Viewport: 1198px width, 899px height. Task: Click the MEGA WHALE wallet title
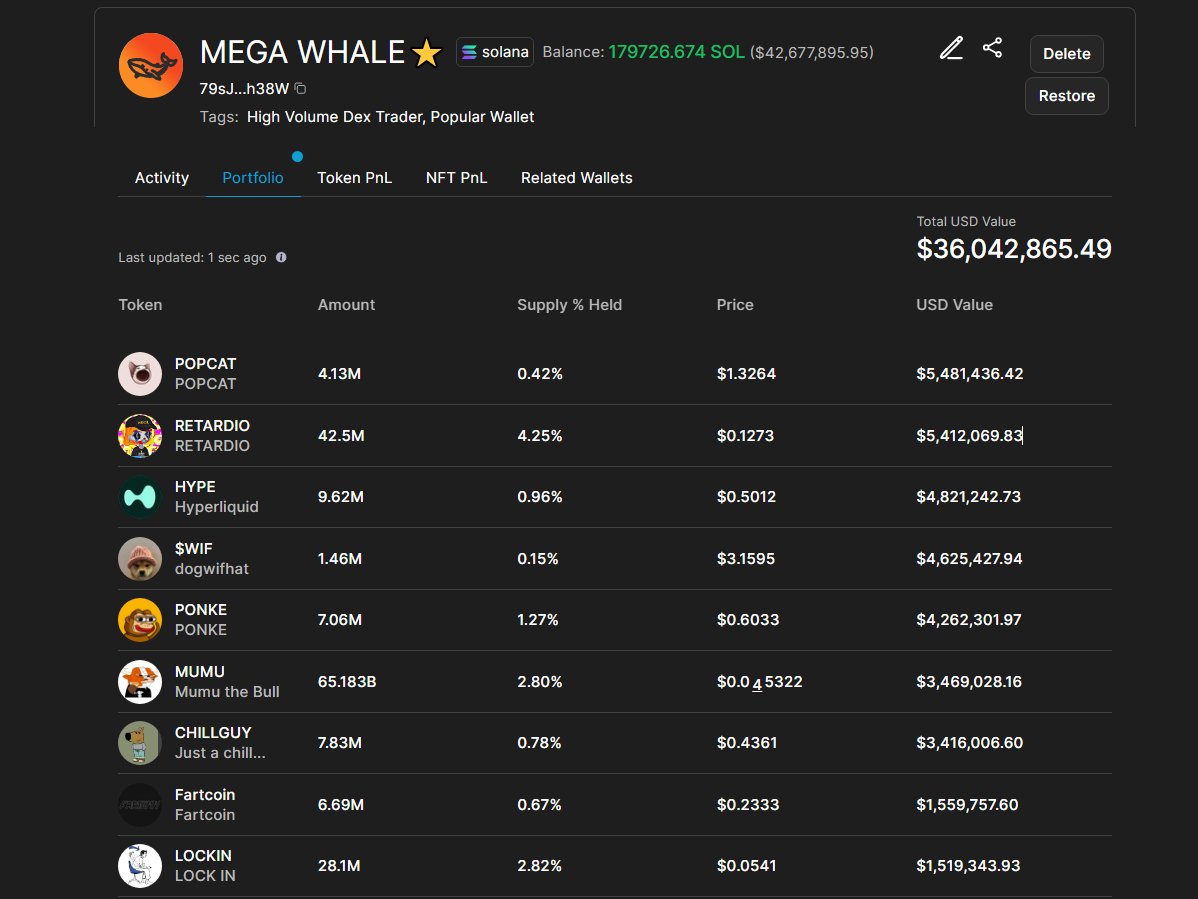tap(302, 53)
